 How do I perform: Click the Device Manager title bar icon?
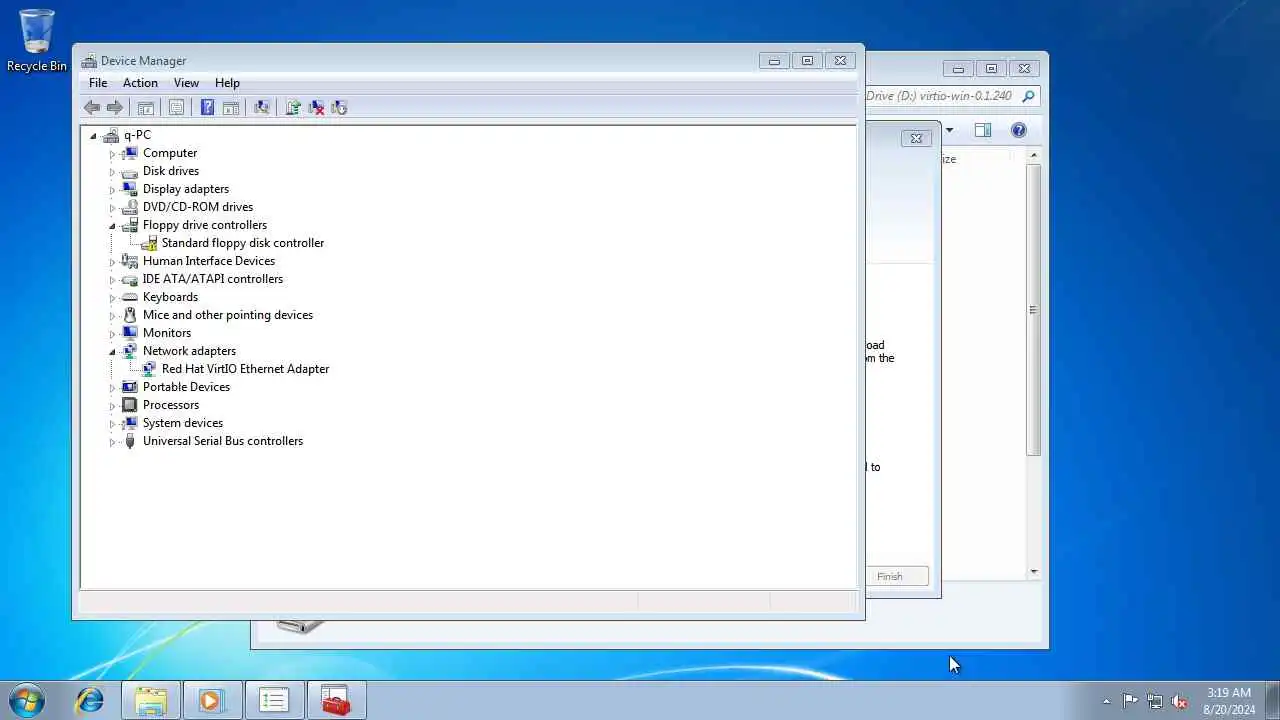(89, 61)
